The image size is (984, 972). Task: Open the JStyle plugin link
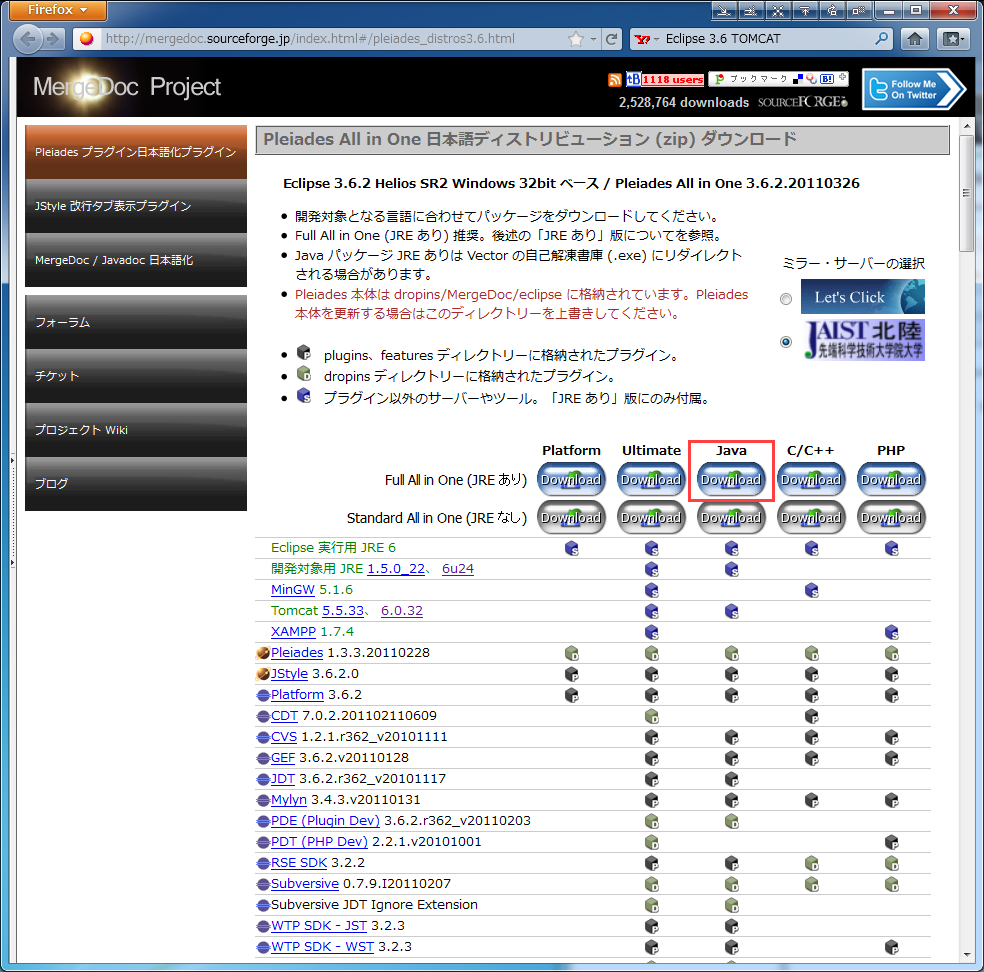pos(289,674)
